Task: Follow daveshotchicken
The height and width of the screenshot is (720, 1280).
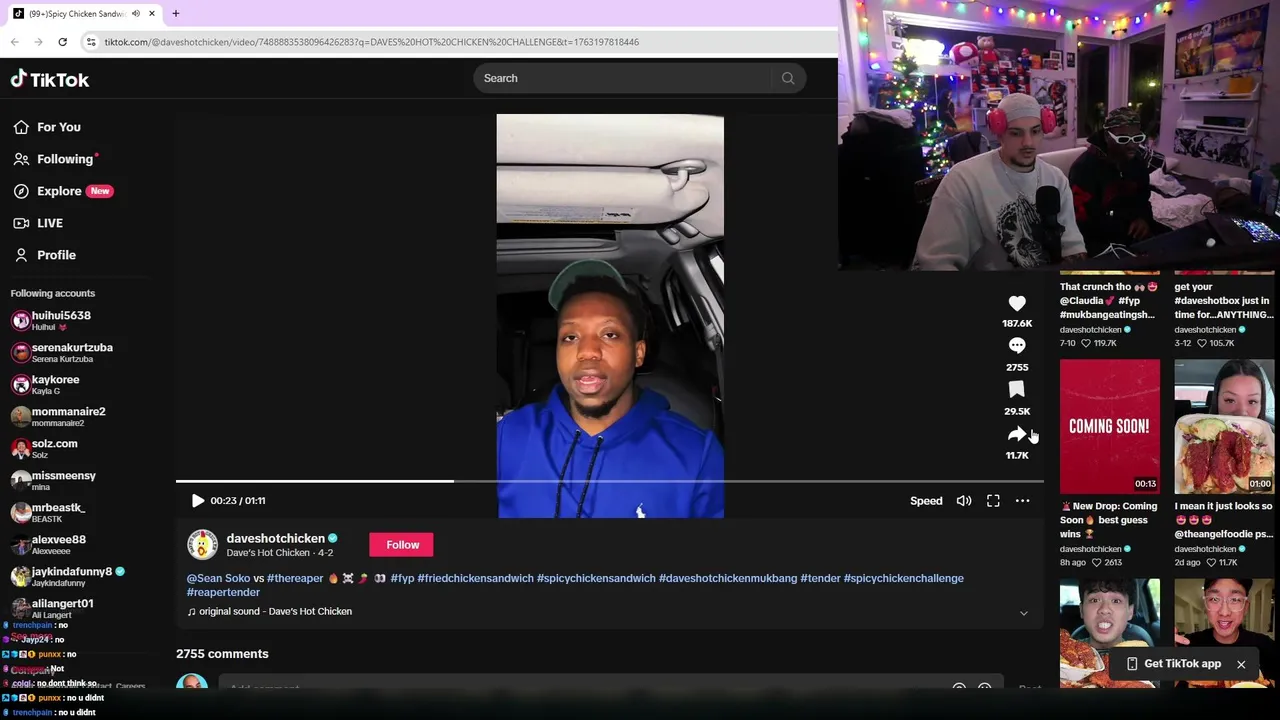Action: pos(403,545)
